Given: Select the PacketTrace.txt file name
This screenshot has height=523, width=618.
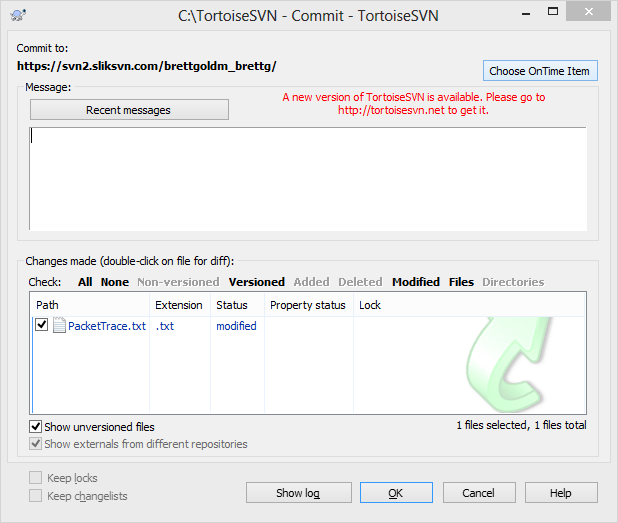Looking at the screenshot, I should pos(107,326).
